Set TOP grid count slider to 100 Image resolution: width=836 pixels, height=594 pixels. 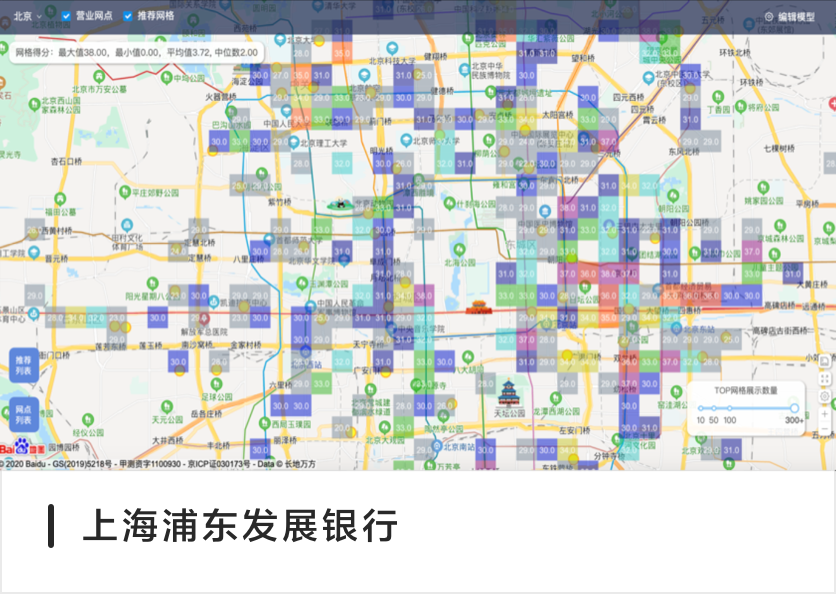coord(730,408)
